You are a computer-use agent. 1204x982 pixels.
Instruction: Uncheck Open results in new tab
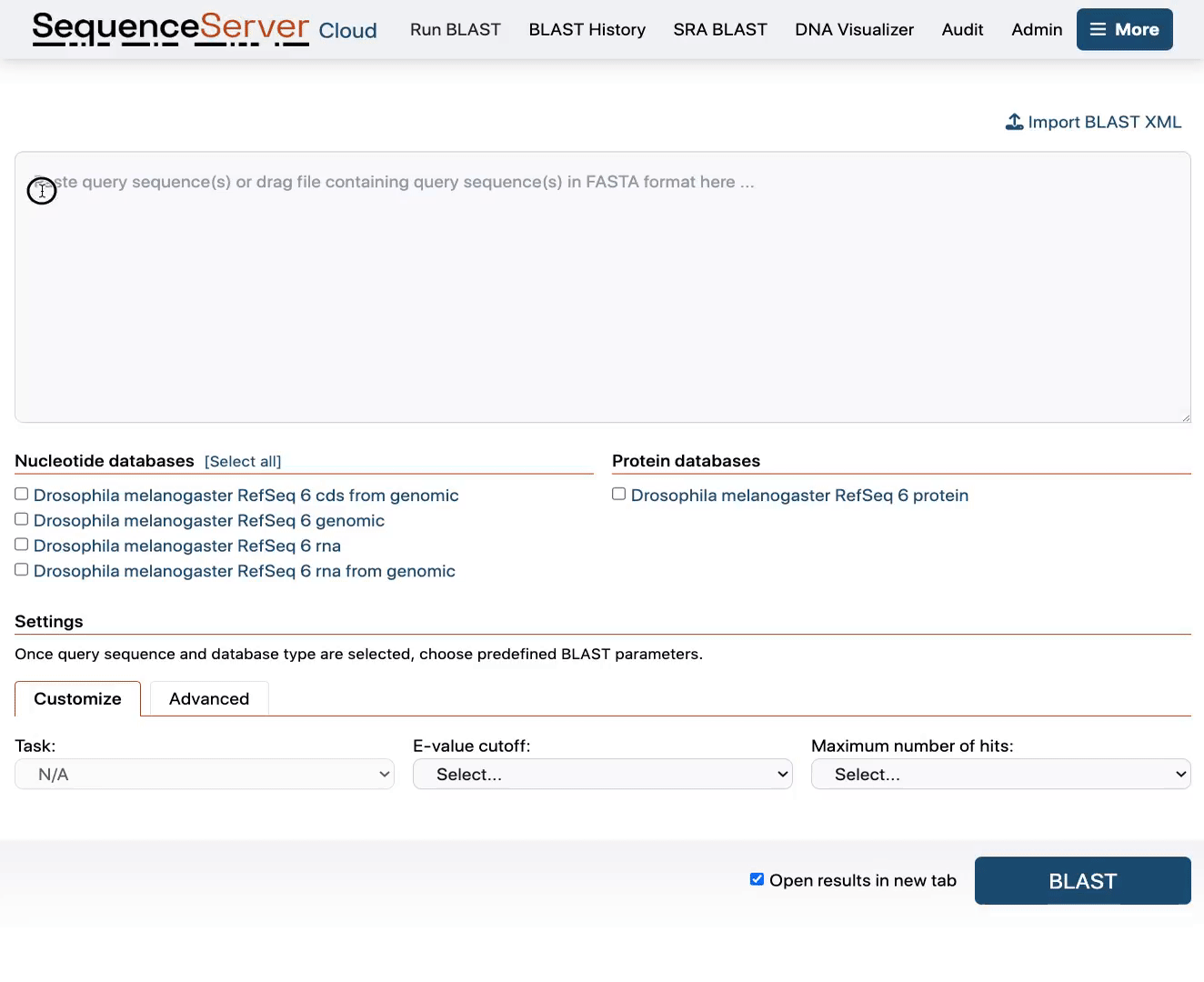757,878
